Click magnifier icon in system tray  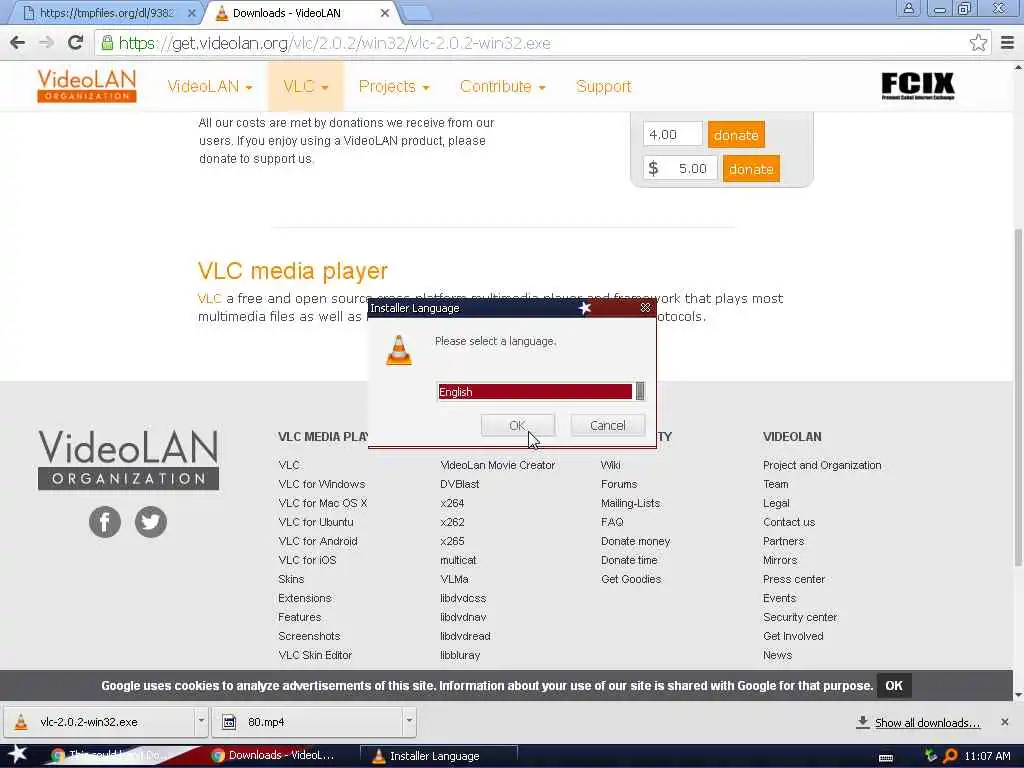coord(950,756)
